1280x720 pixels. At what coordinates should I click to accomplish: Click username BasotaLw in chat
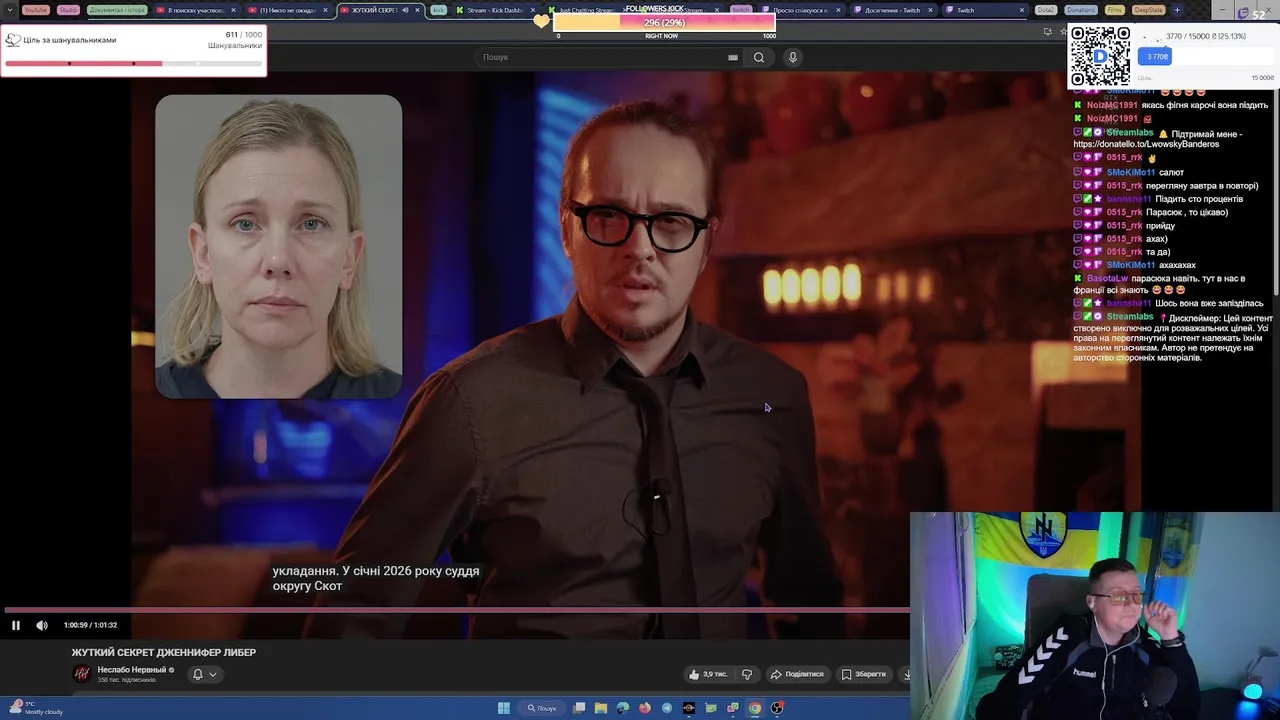[1106, 278]
